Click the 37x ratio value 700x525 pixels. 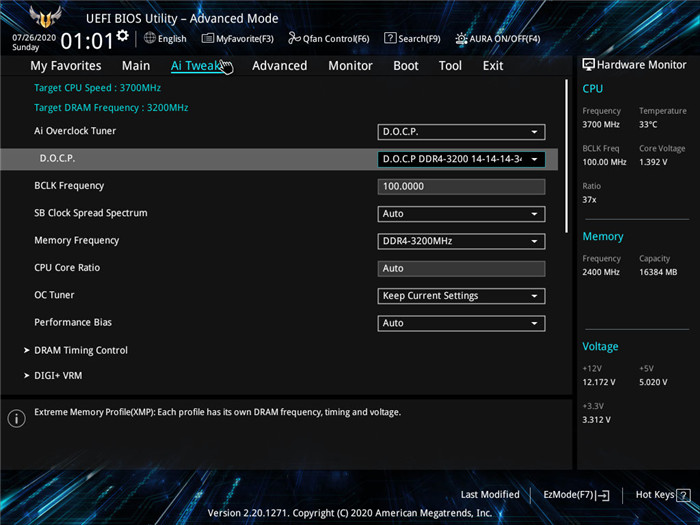pos(589,200)
